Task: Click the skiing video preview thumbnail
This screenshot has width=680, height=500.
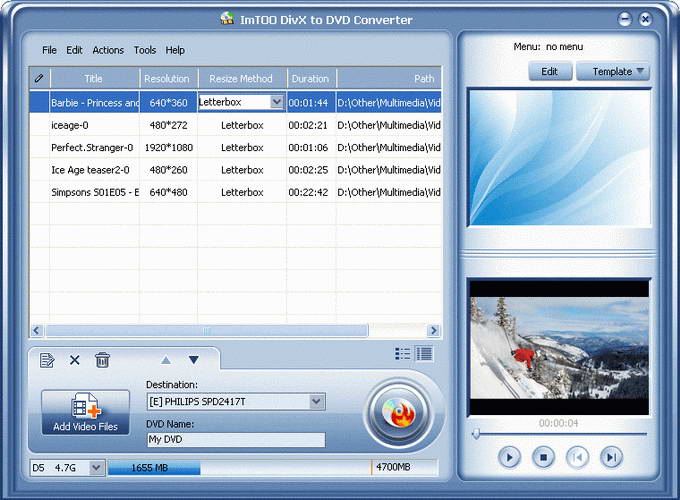Action: click(559, 348)
